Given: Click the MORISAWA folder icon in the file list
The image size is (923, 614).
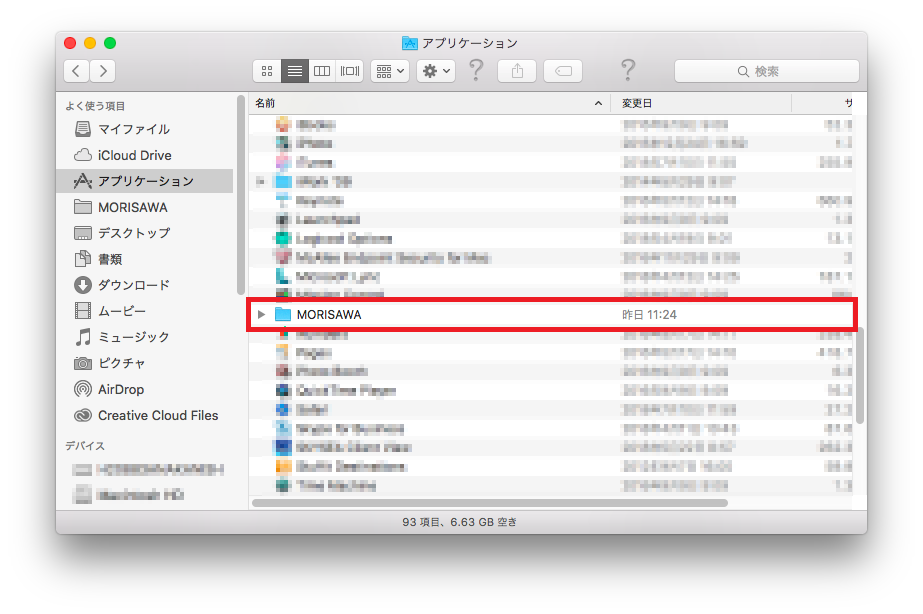Looking at the screenshot, I should click(x=283, y=314).
